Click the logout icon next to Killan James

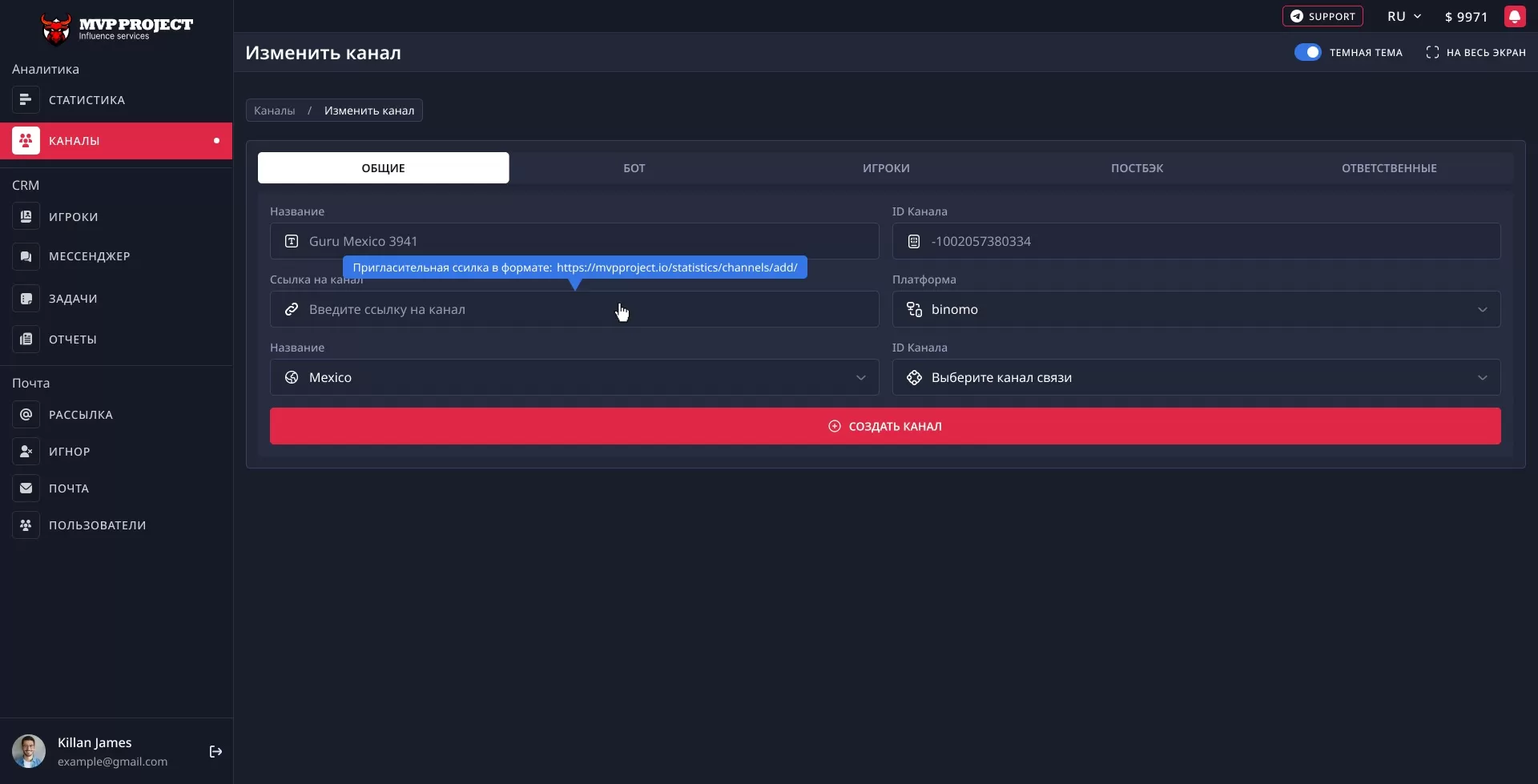point(215,751)
